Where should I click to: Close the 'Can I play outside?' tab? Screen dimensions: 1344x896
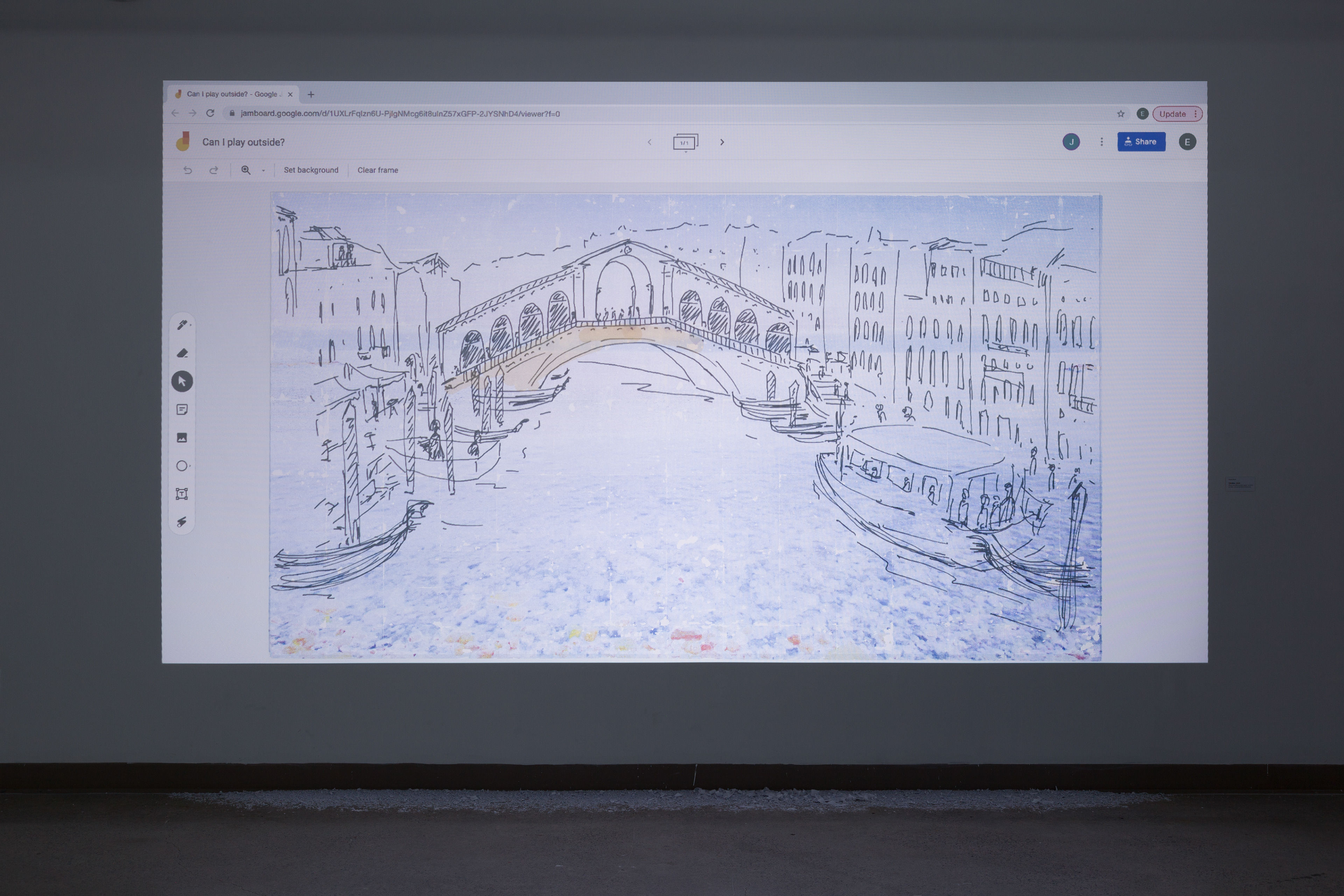tap(290, 94)
